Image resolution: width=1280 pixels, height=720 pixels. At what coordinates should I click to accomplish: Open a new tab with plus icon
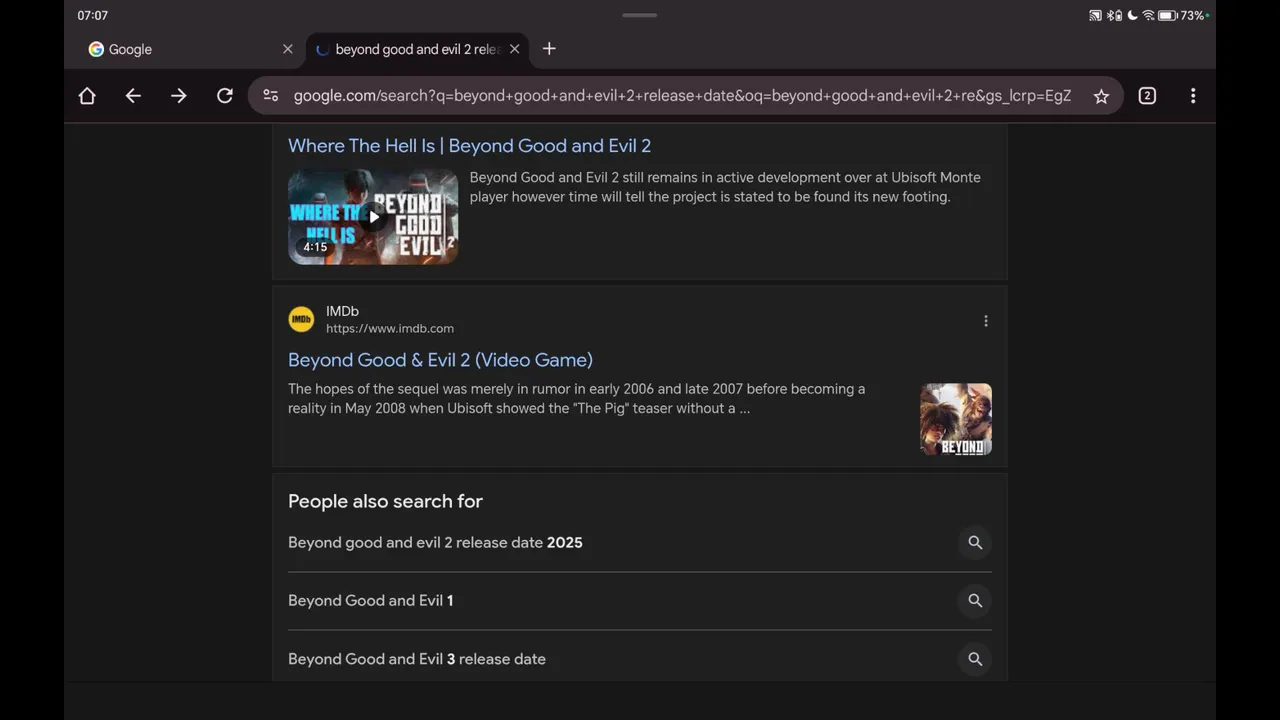tap(549, 49)
